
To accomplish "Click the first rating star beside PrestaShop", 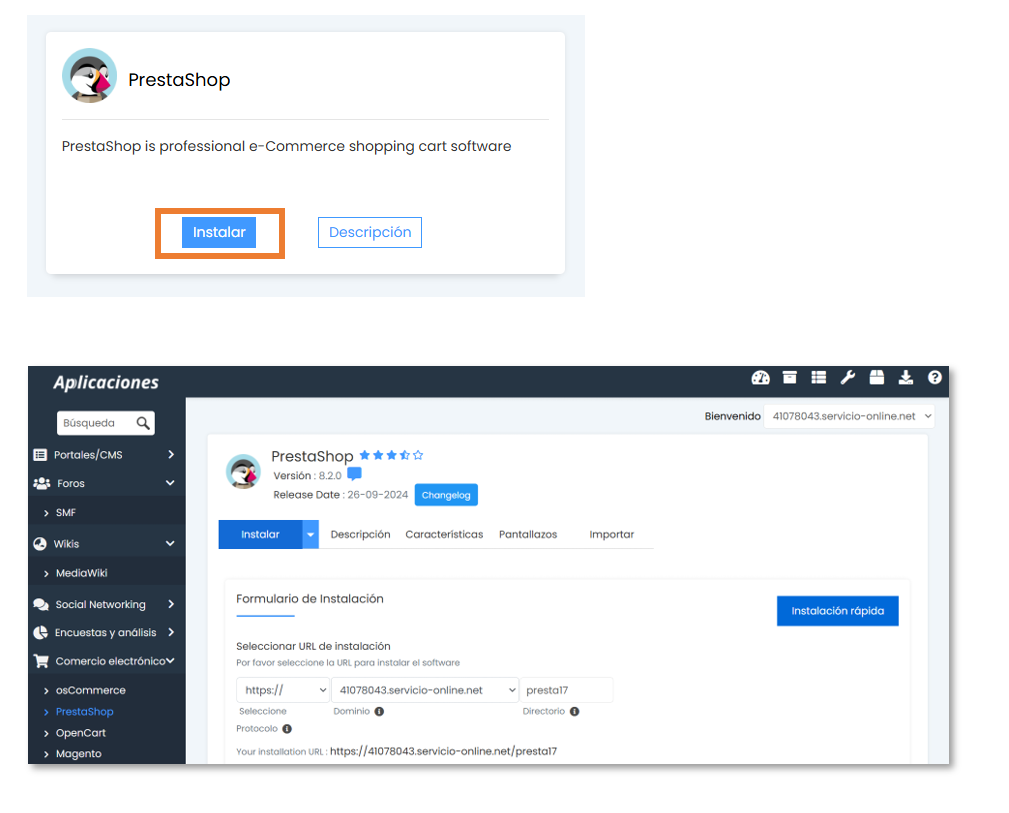I will 364,455.
